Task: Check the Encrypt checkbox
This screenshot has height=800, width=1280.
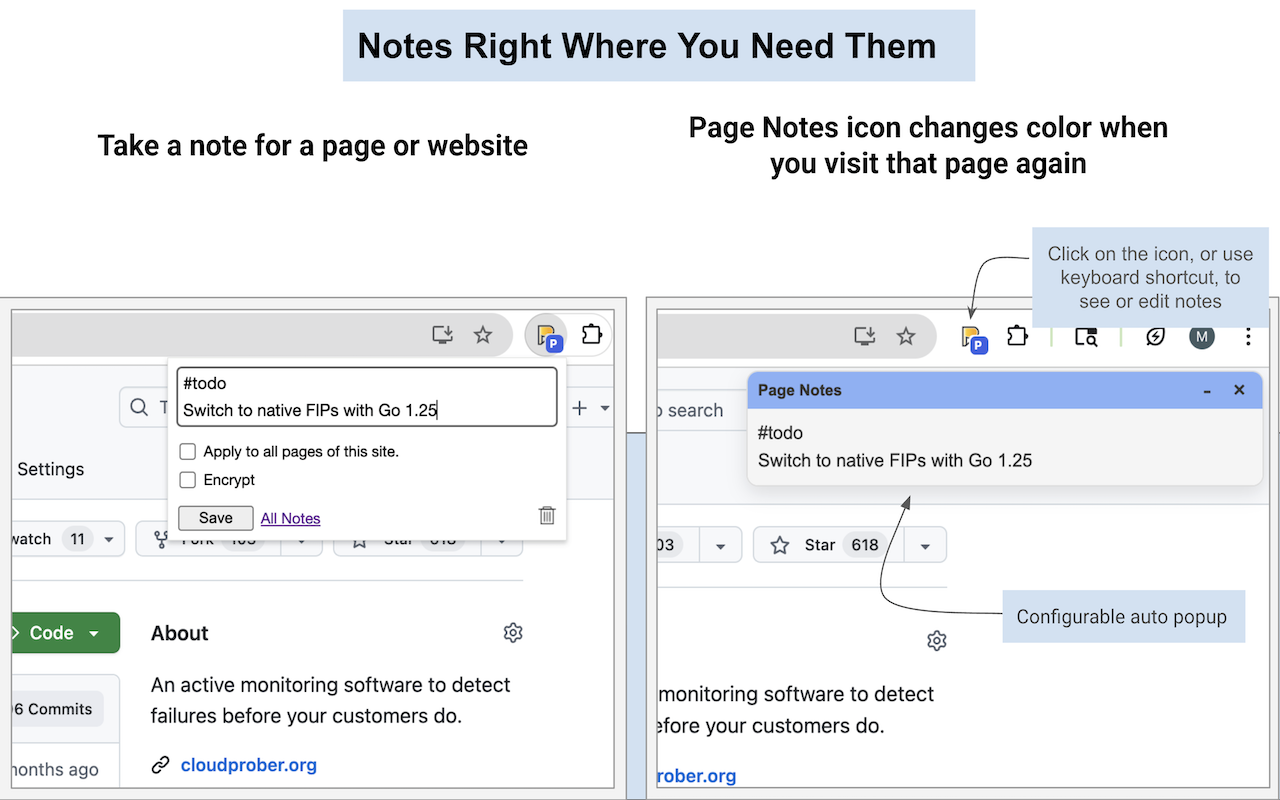Action: pos(187,480)
